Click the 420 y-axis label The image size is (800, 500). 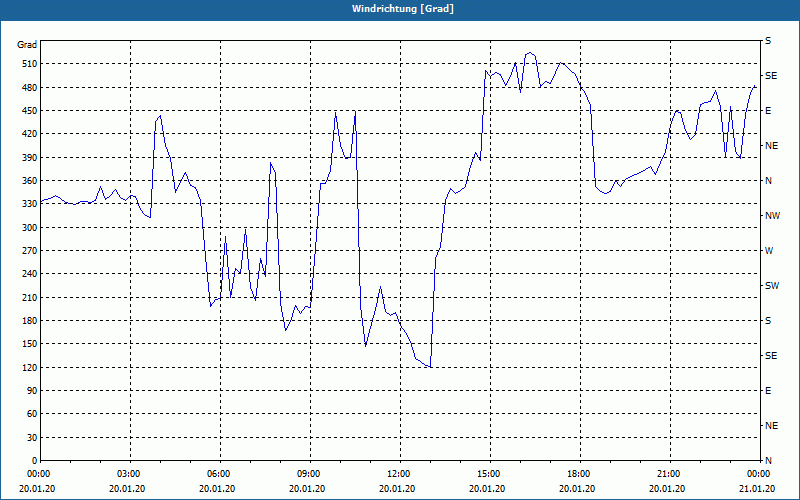tap(29, 134)
